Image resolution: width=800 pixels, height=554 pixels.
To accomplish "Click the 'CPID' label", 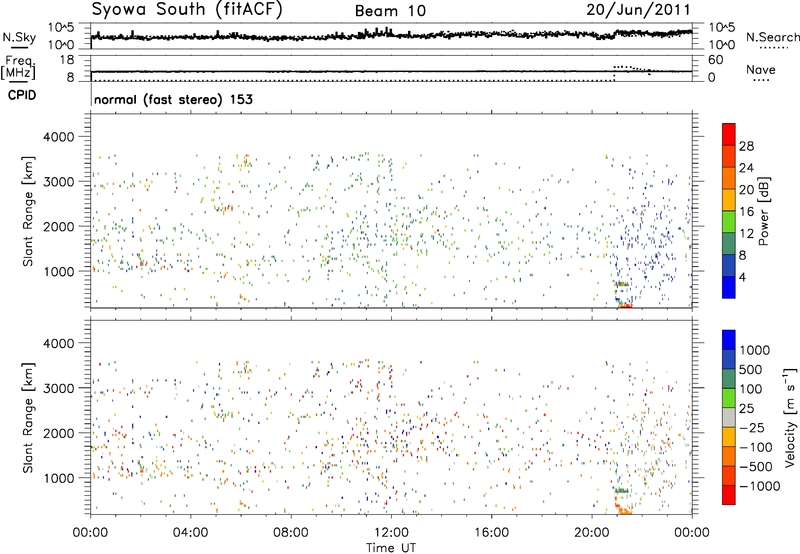I will 22,95.
